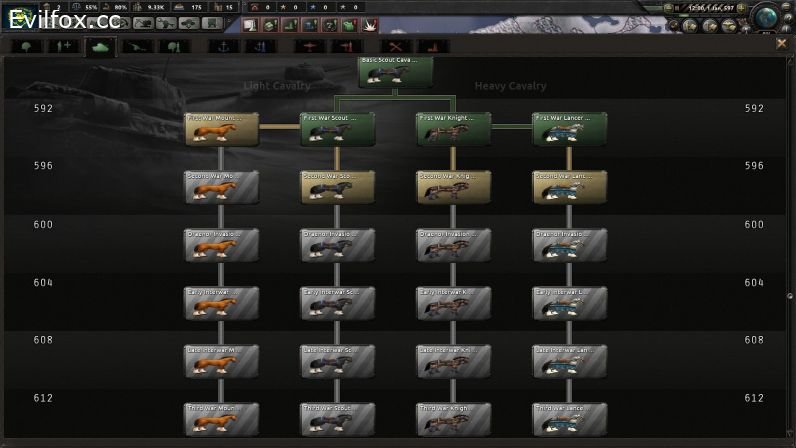Select the tank research tab
Screen dimensions: 796x448
[x=101, y=46]
